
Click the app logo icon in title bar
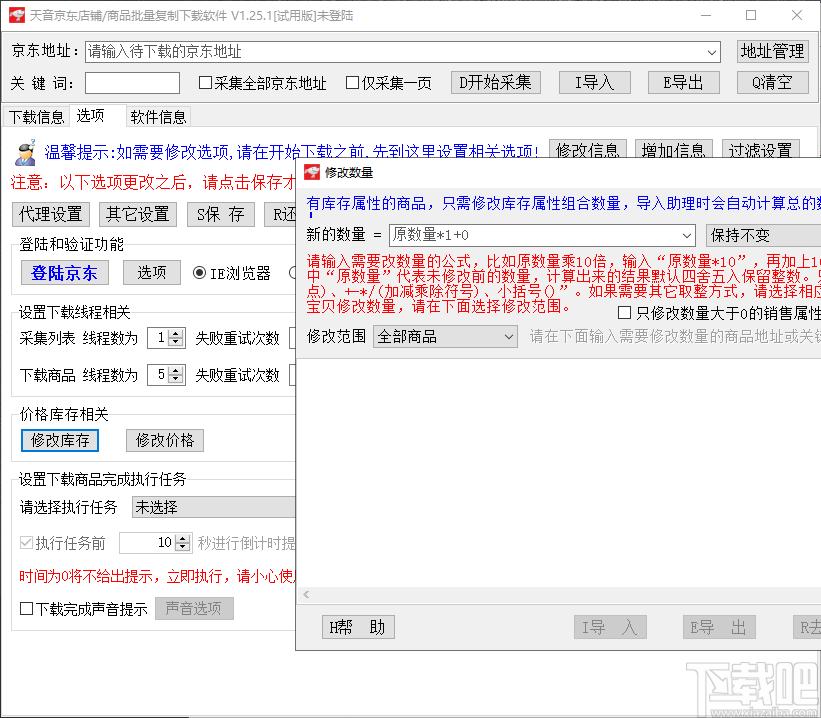(x=15, y=15)
